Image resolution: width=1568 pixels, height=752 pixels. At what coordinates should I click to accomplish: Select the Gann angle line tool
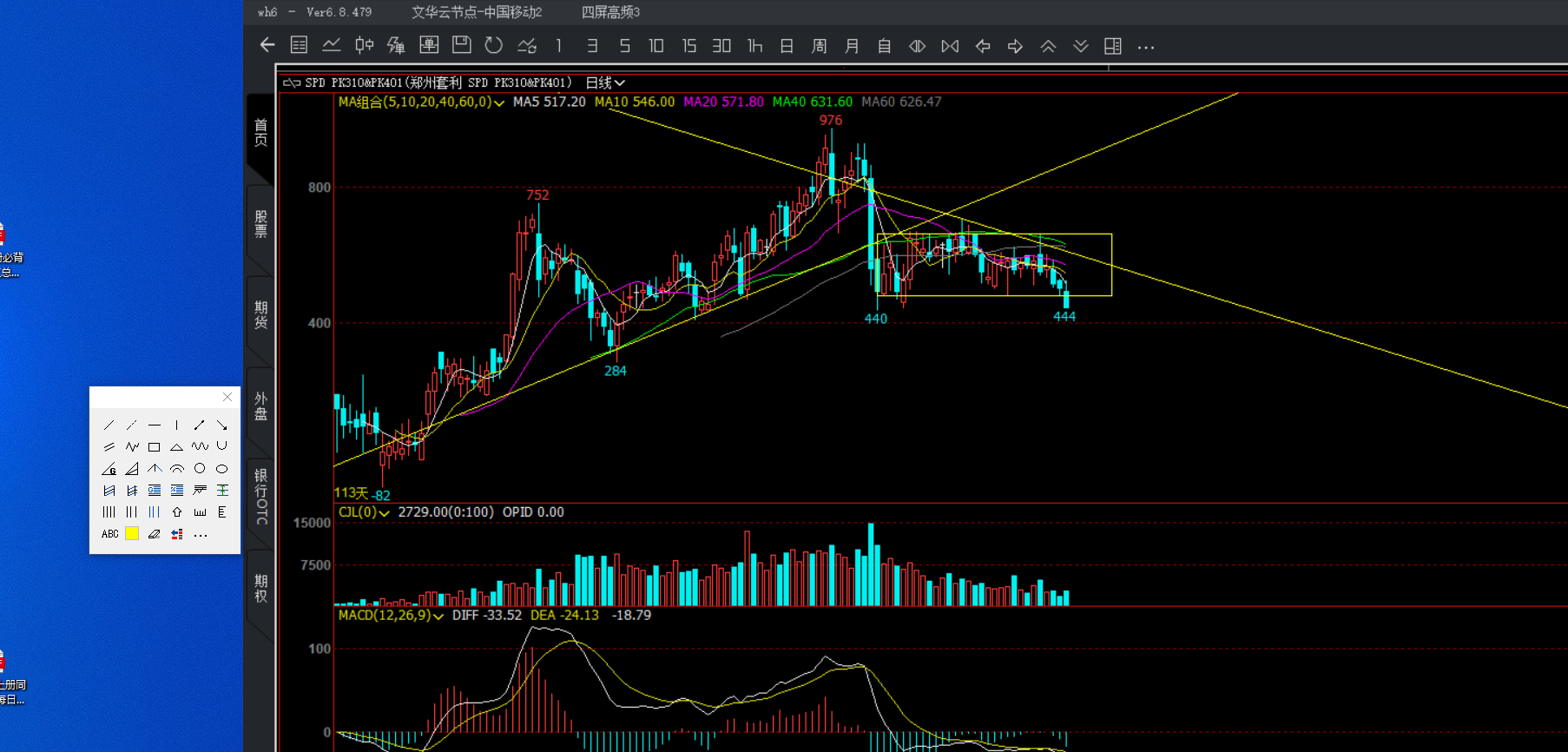[x=109, y=469]
